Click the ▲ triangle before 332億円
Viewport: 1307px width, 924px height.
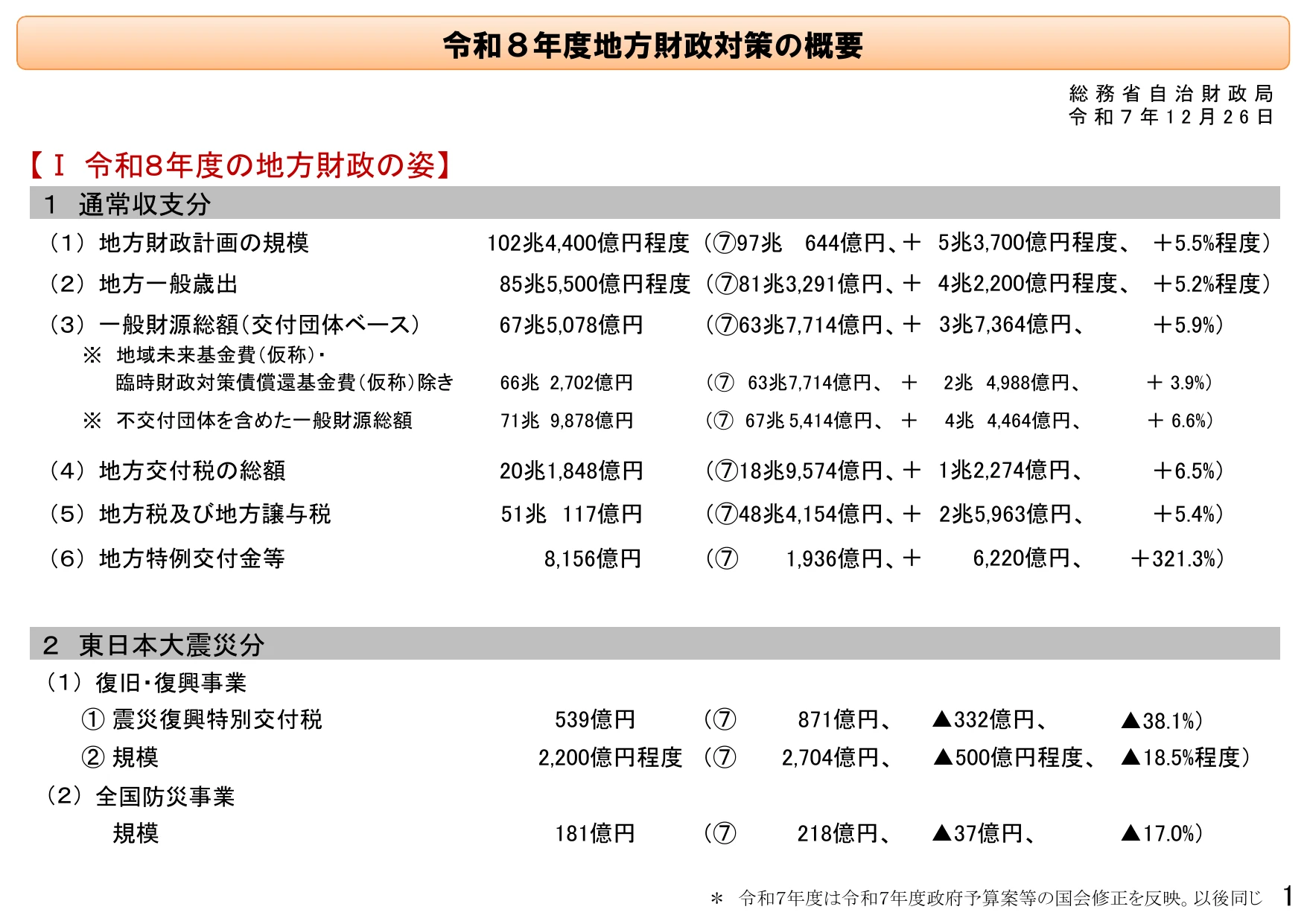point(942,719)
